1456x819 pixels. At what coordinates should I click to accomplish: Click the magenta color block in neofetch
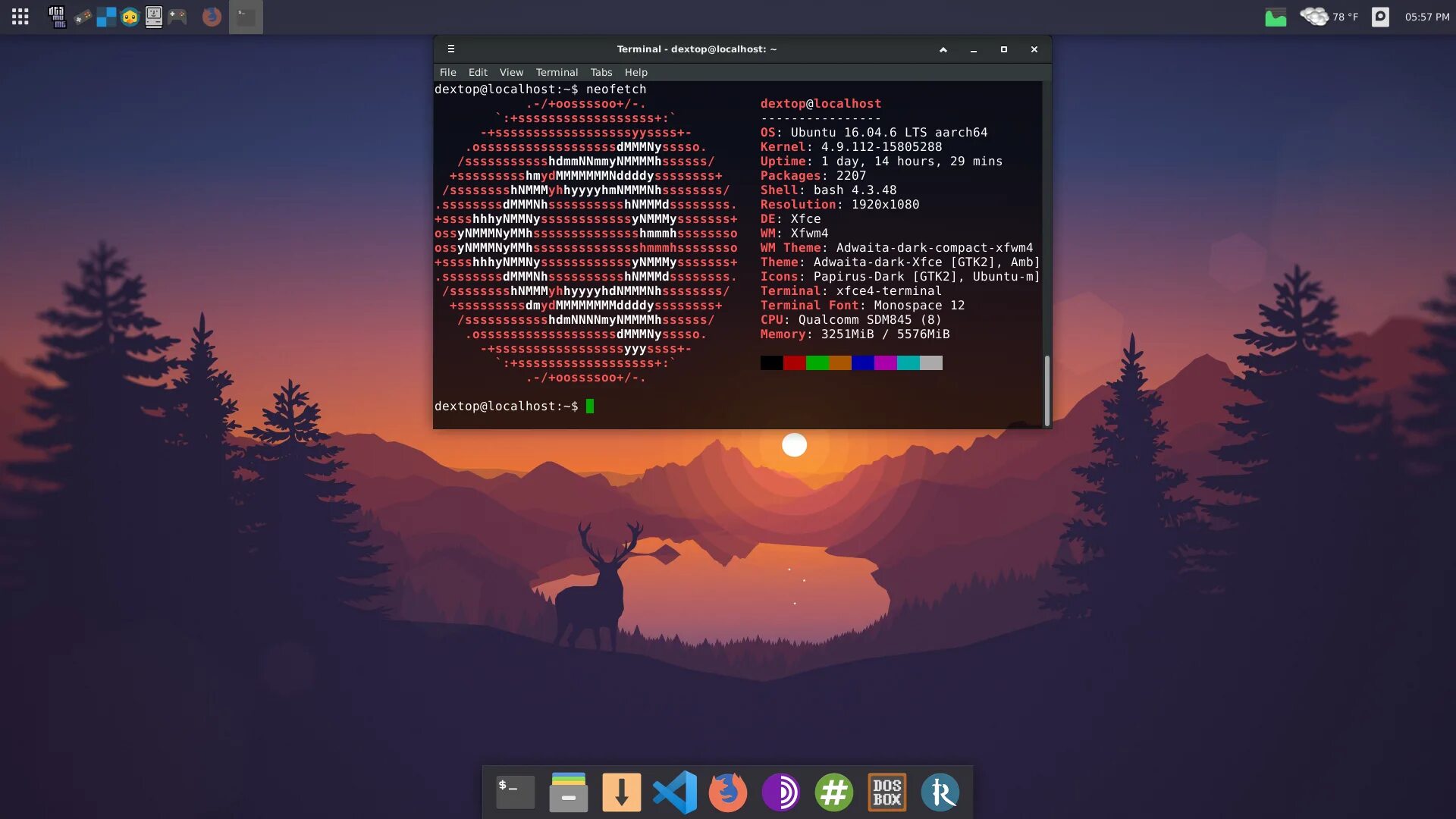(x=885, y=362)
